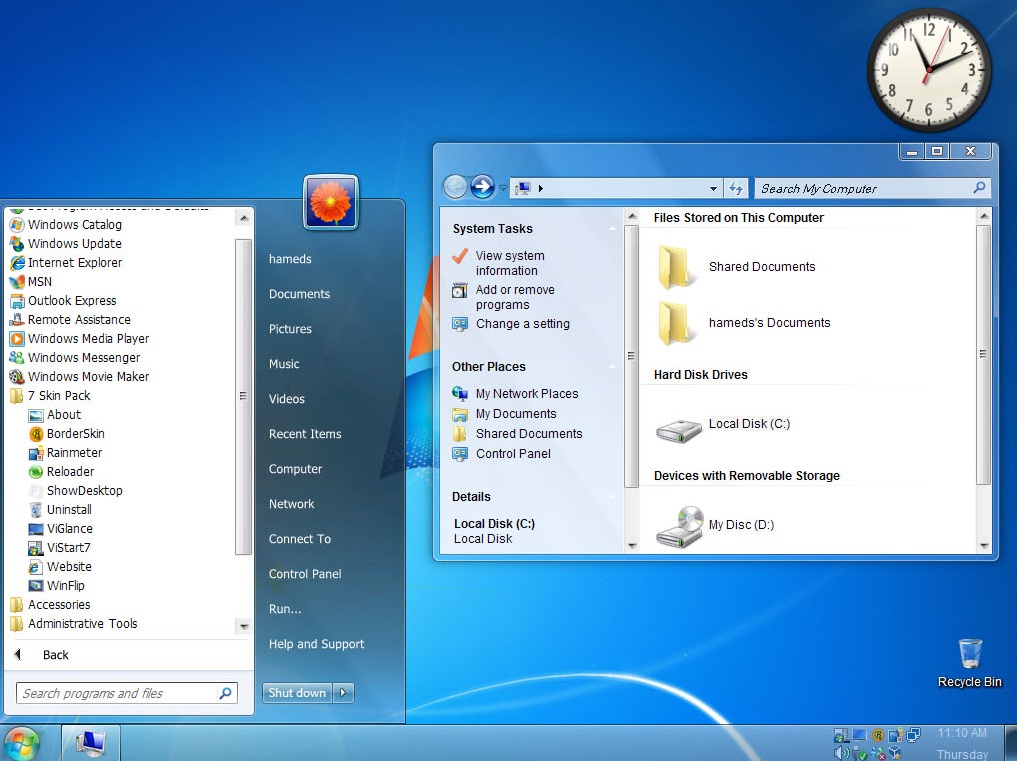Viewport: 1017px width, 761px height.
Task: Open the address bar dropdown arrow
Action: pos(713,189)
